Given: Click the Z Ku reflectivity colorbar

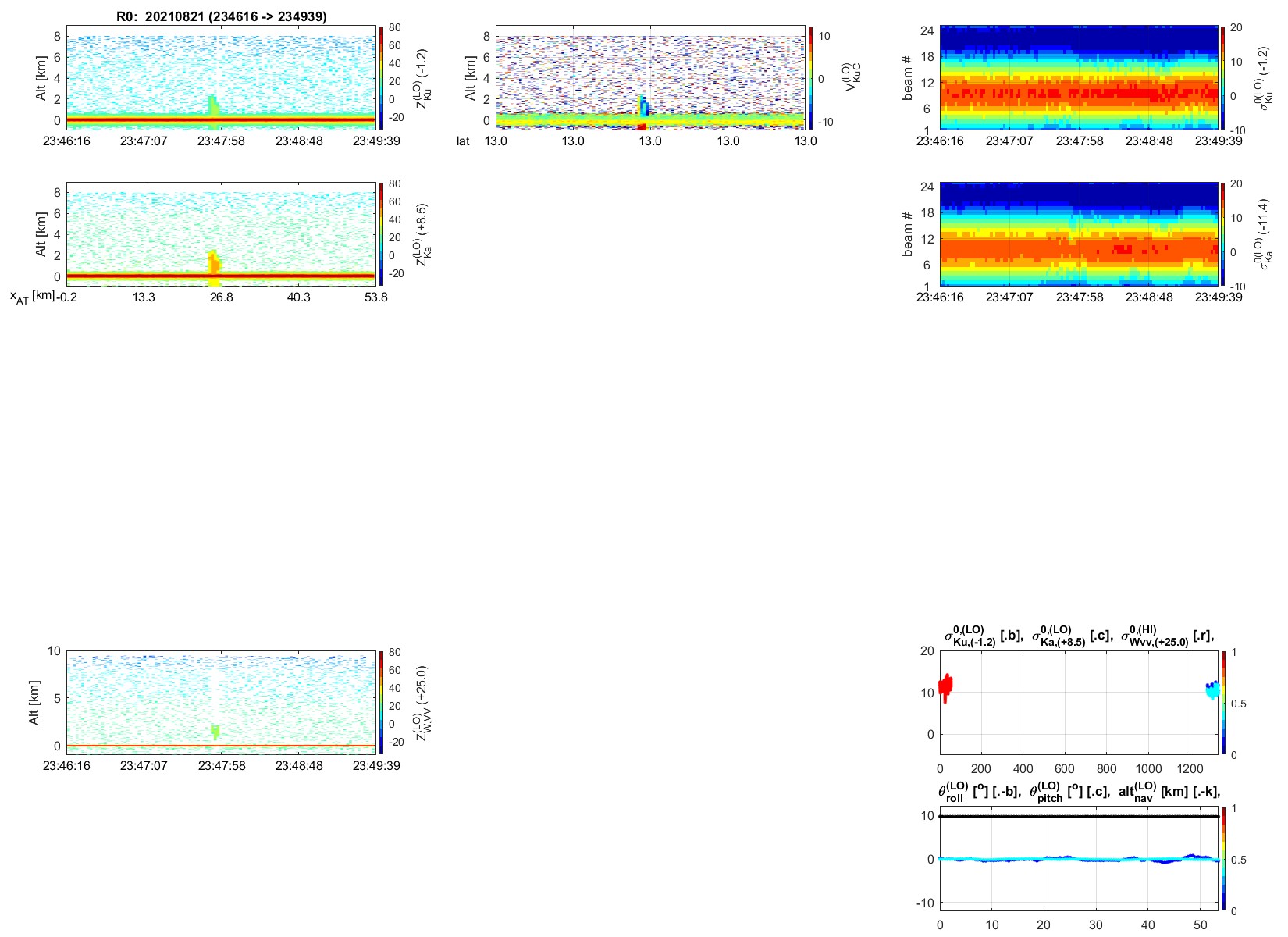Looking at the screenshot, I should pyautogui.click(x=381, y=77).
